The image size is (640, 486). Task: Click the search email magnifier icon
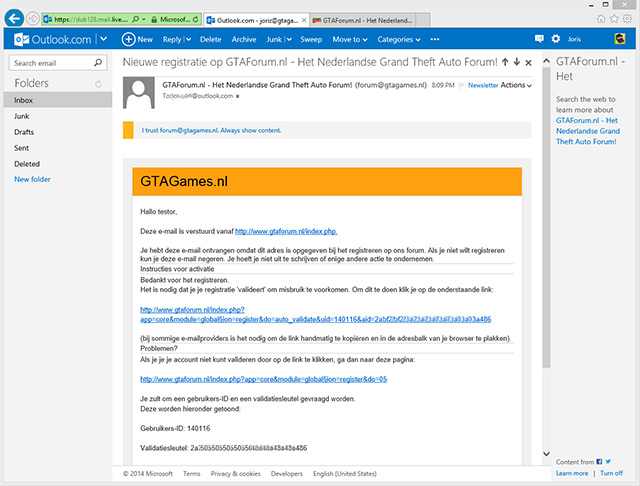[x=98, y=62]
